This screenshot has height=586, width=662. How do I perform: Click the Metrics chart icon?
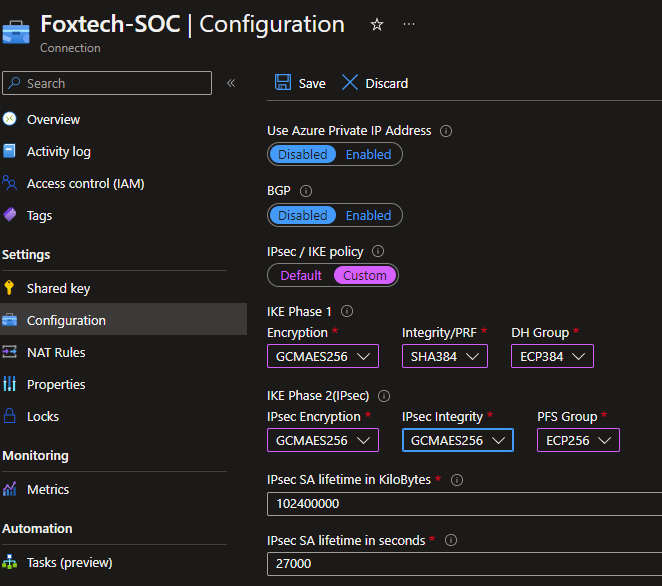[9, 489]
